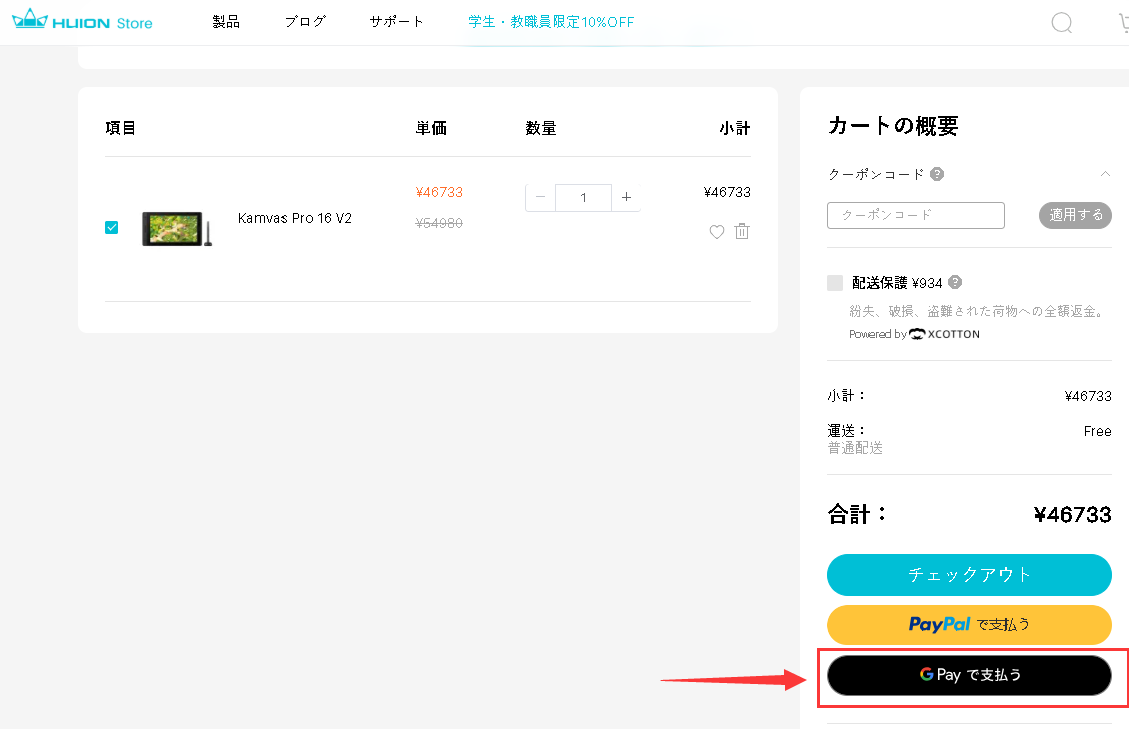Add Kamvas Pro 16 V2 to wishlist heart
The width and height of the screenshot is (1129, 729).
coord(716,232)
